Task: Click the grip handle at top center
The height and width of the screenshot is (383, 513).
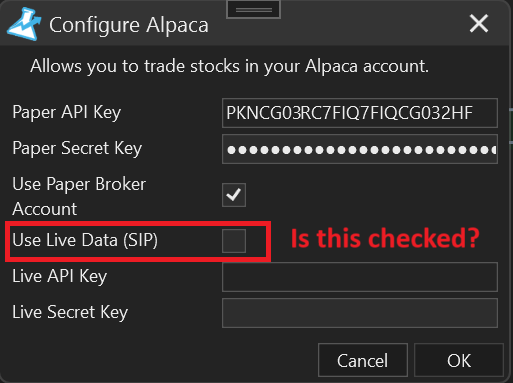Action: pos(254,10)
